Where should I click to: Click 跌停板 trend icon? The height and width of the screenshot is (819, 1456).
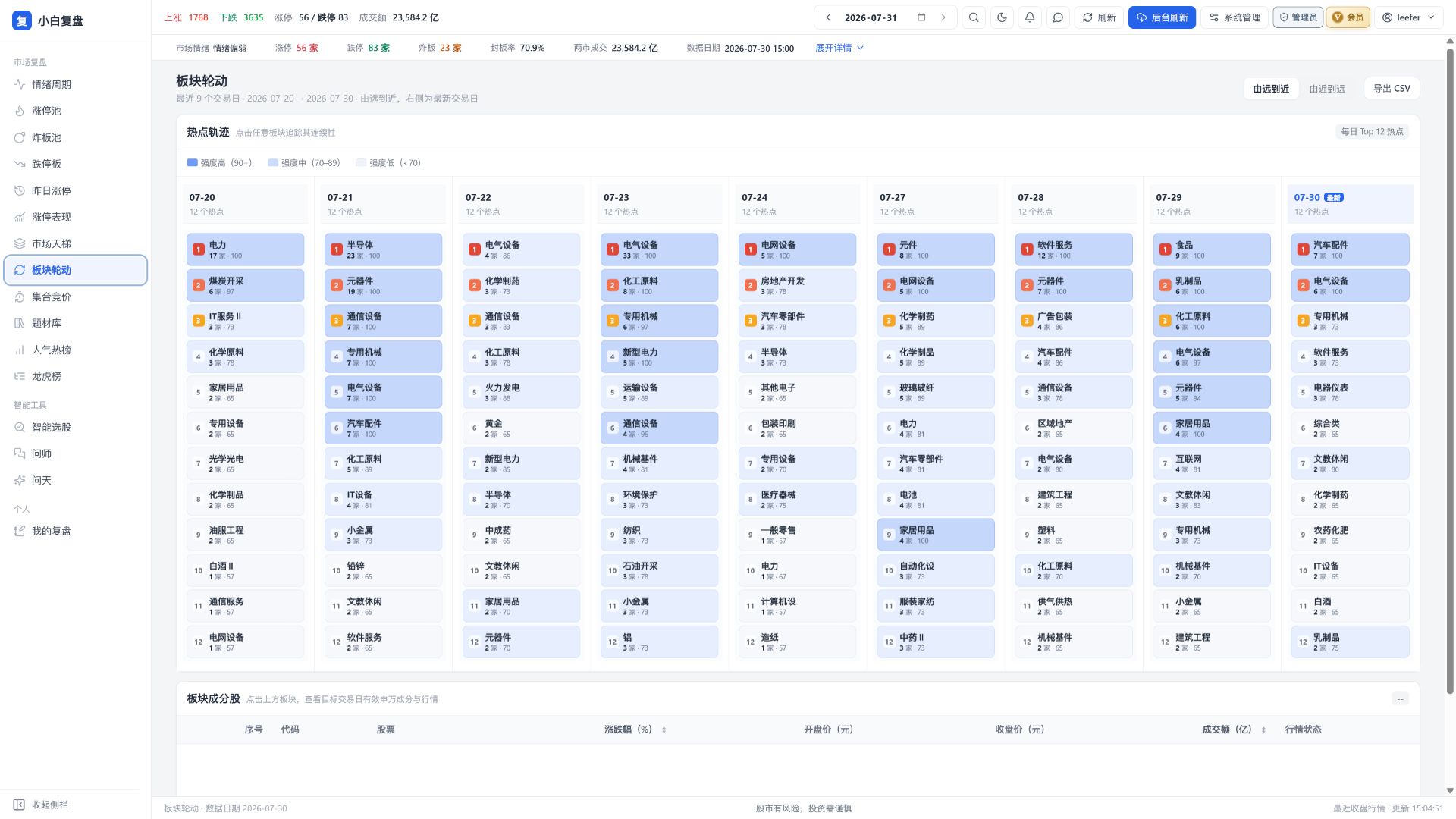(20, 164)
